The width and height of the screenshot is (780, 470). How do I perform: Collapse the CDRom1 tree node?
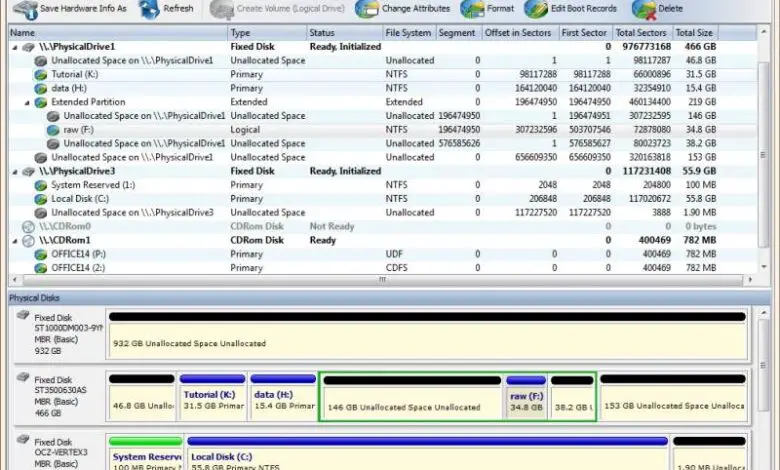(15, 241)
